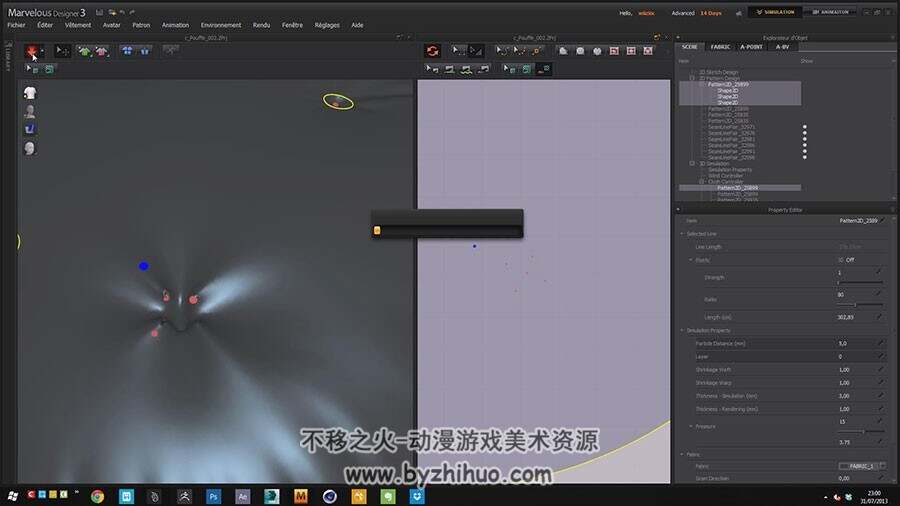This screenshot has width=900, height=506.
Task: Select the 3D select/move arrow tool
Action: (62, 51)
